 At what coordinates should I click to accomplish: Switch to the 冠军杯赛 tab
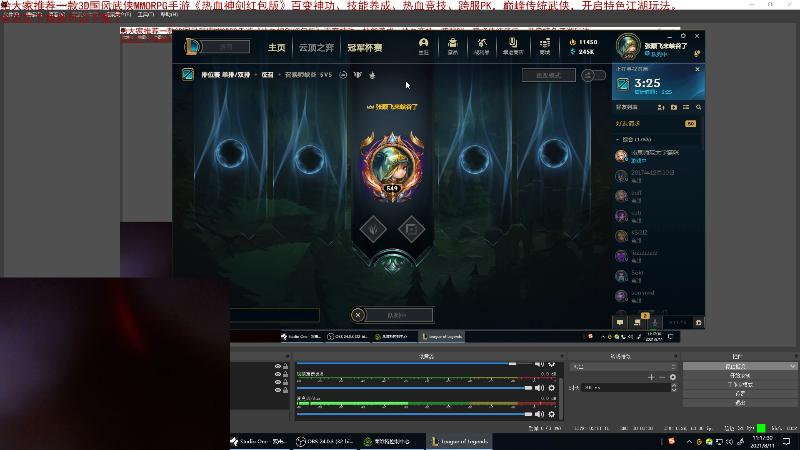365,47
